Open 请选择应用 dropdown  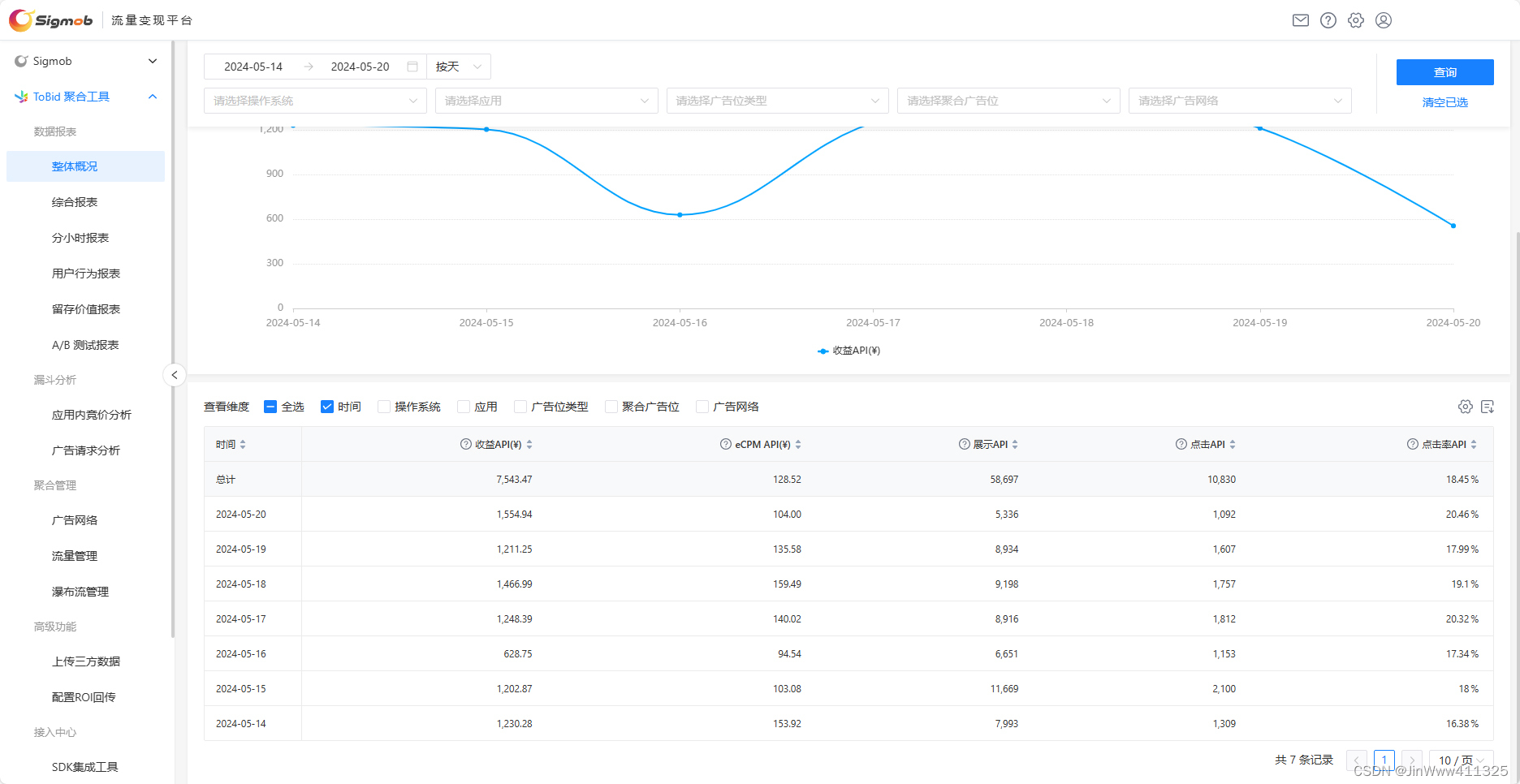coord(546,101)
